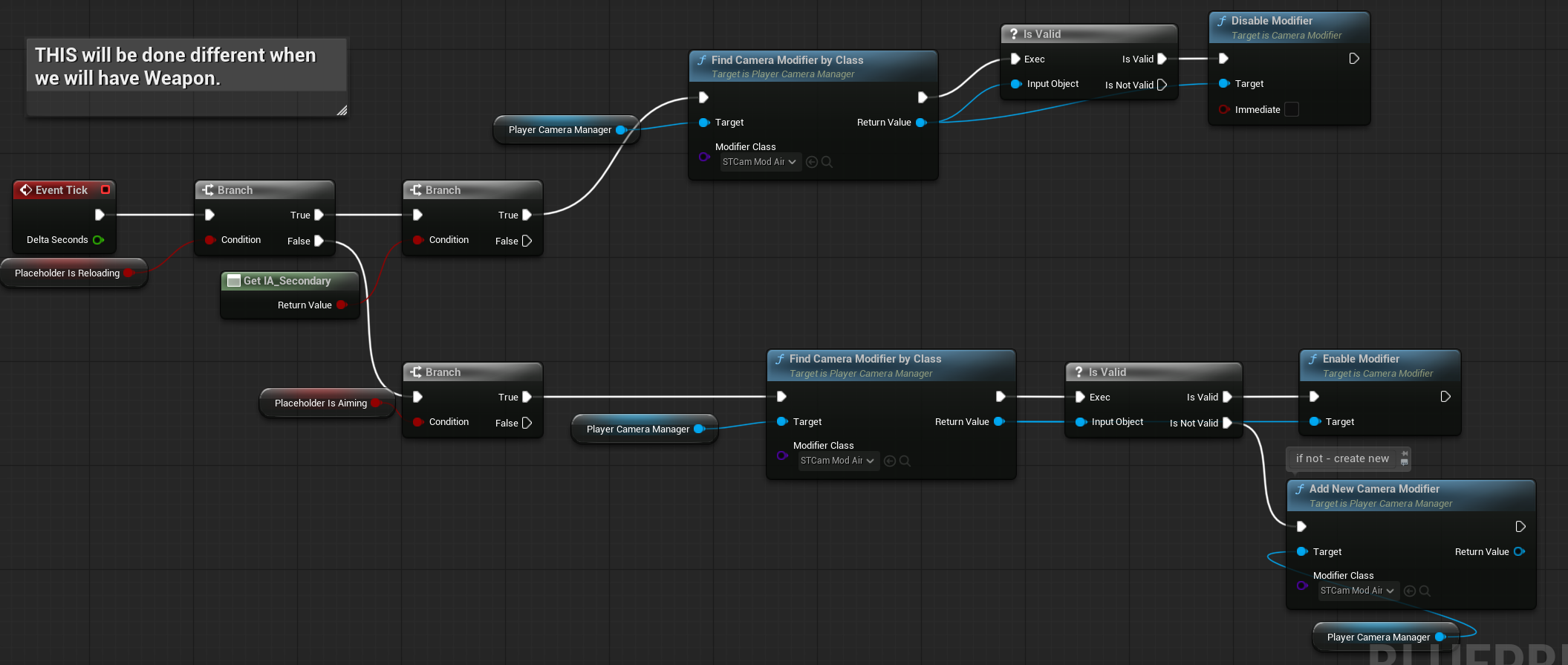The image size is (1568, 665).
Task: Open Modifier Class dropdown in Add New Camera Modifier
Action: click(x=1357, y=591)
